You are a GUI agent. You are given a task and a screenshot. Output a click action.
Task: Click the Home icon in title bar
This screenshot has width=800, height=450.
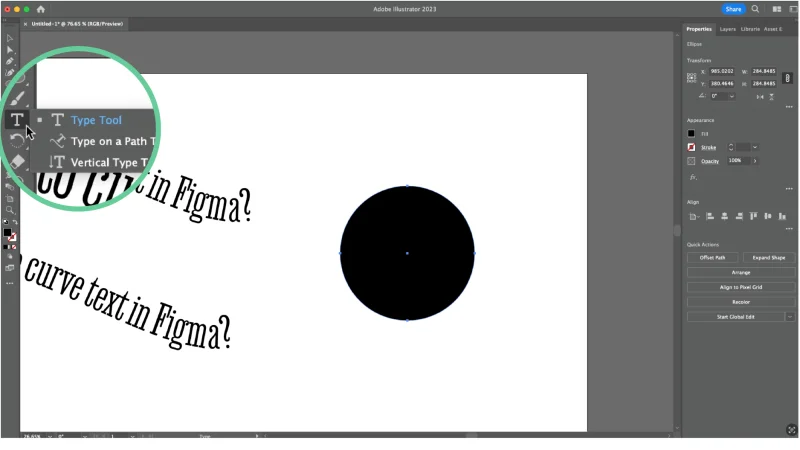[41, 9]
